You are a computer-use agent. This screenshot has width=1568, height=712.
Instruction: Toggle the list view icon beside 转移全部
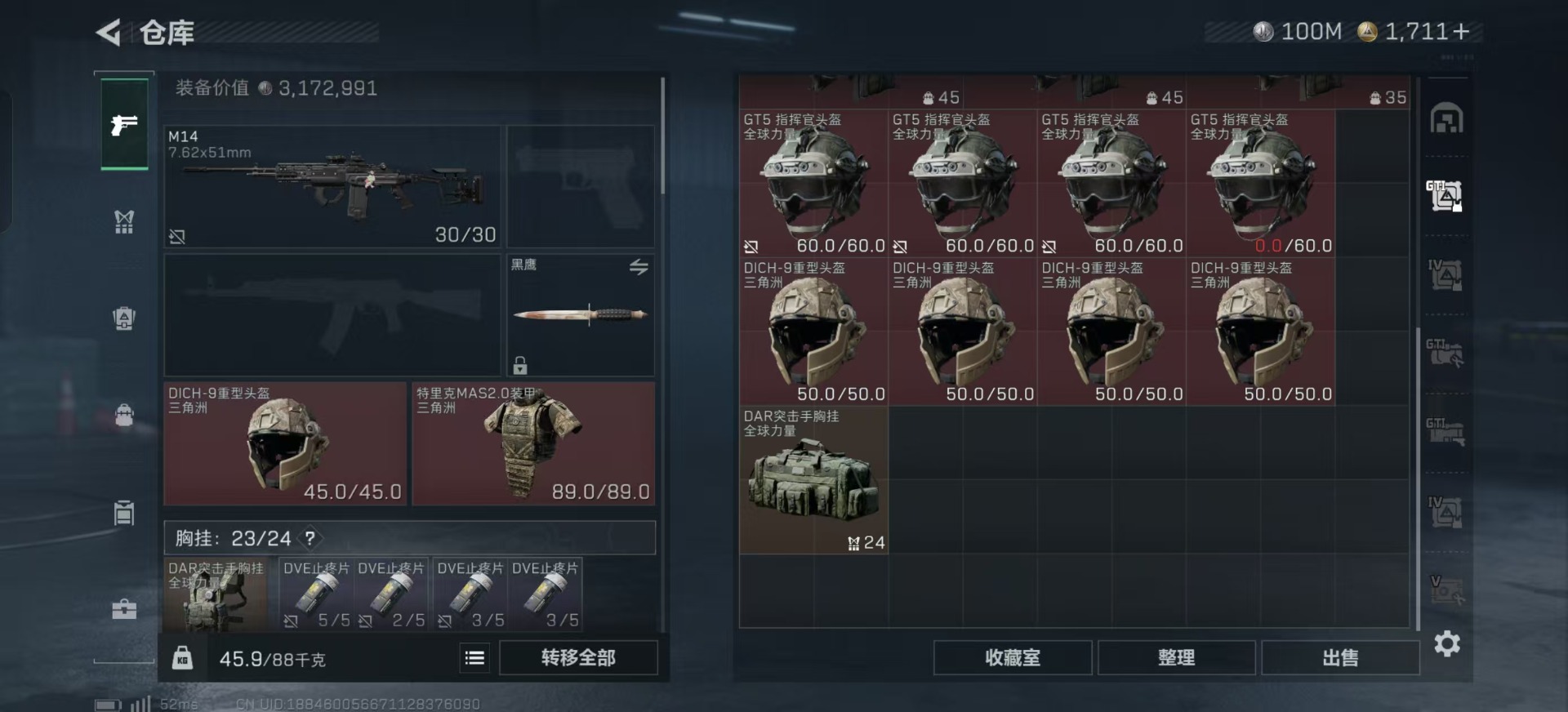point(474,657)
